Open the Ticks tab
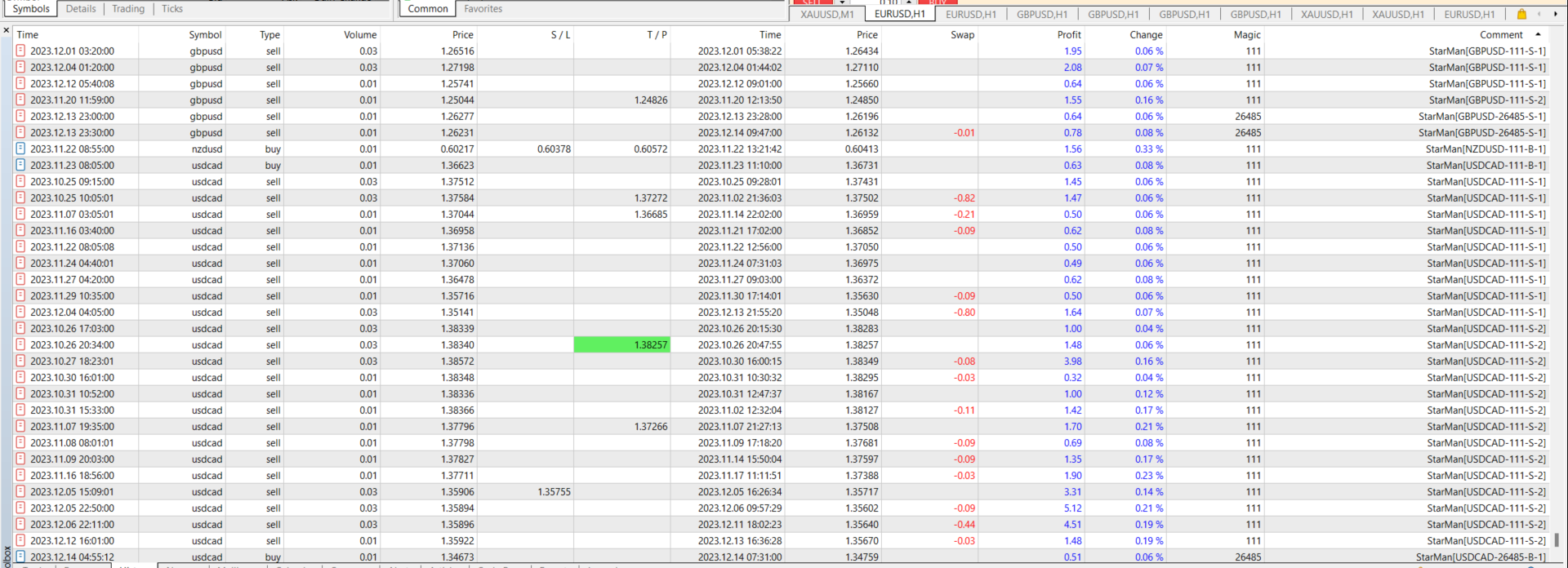 [172, 9]
